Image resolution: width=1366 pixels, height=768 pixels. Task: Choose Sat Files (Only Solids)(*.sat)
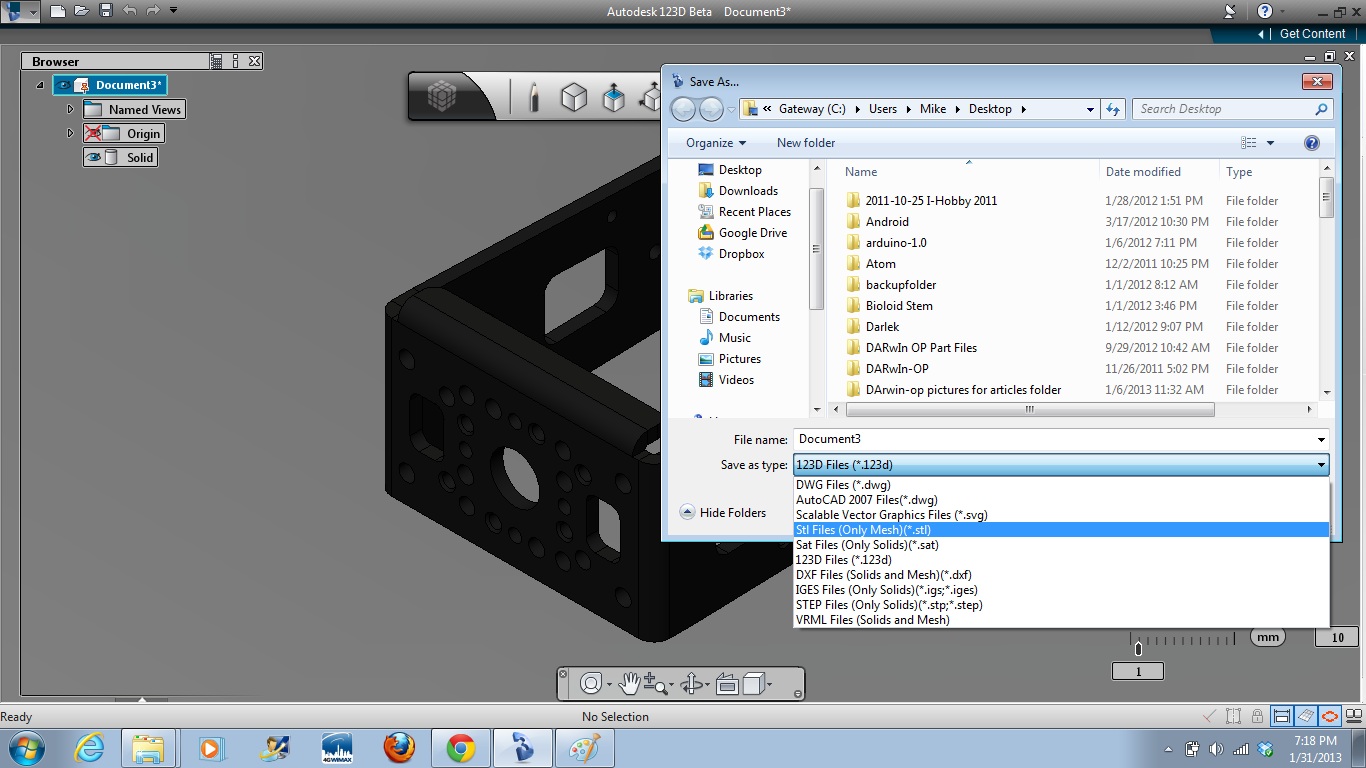1061,545
